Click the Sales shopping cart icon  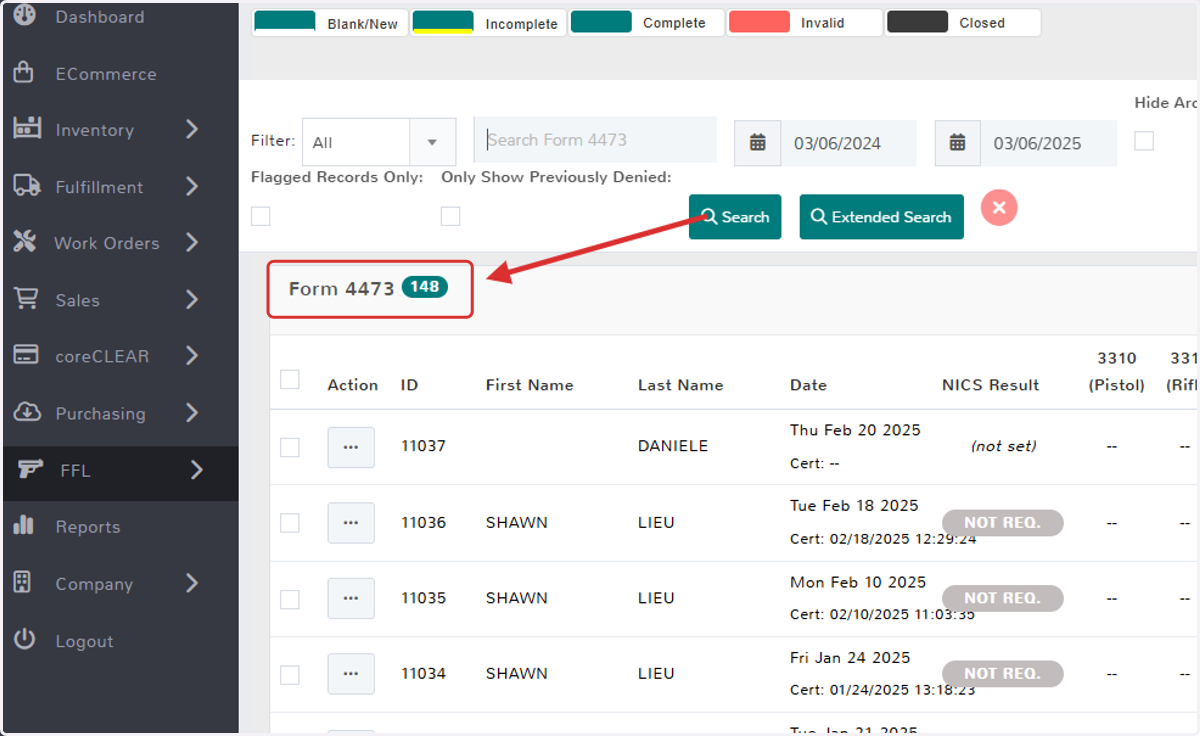coord(25,299)
